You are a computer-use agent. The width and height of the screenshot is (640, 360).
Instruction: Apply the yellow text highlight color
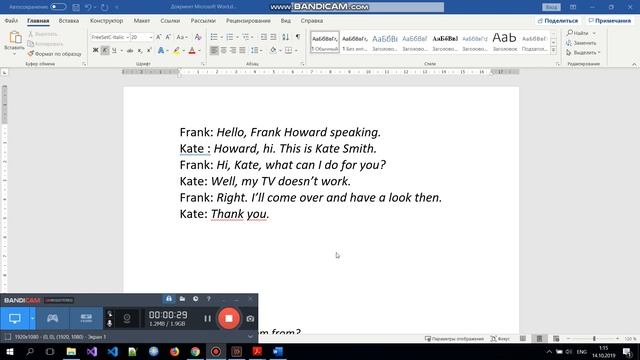pos(176,50)
